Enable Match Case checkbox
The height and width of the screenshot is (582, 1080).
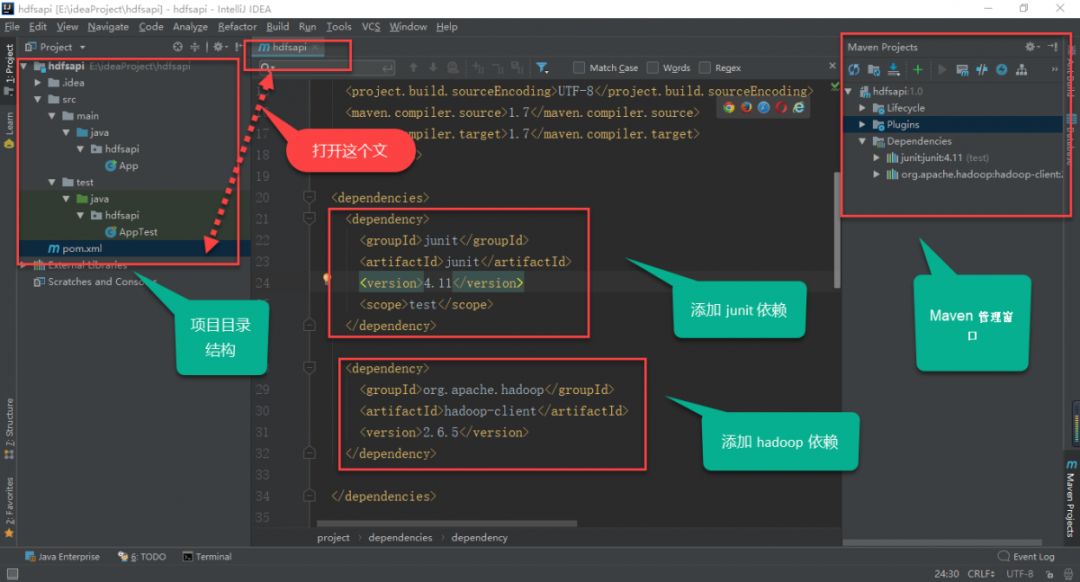[579, 67]
